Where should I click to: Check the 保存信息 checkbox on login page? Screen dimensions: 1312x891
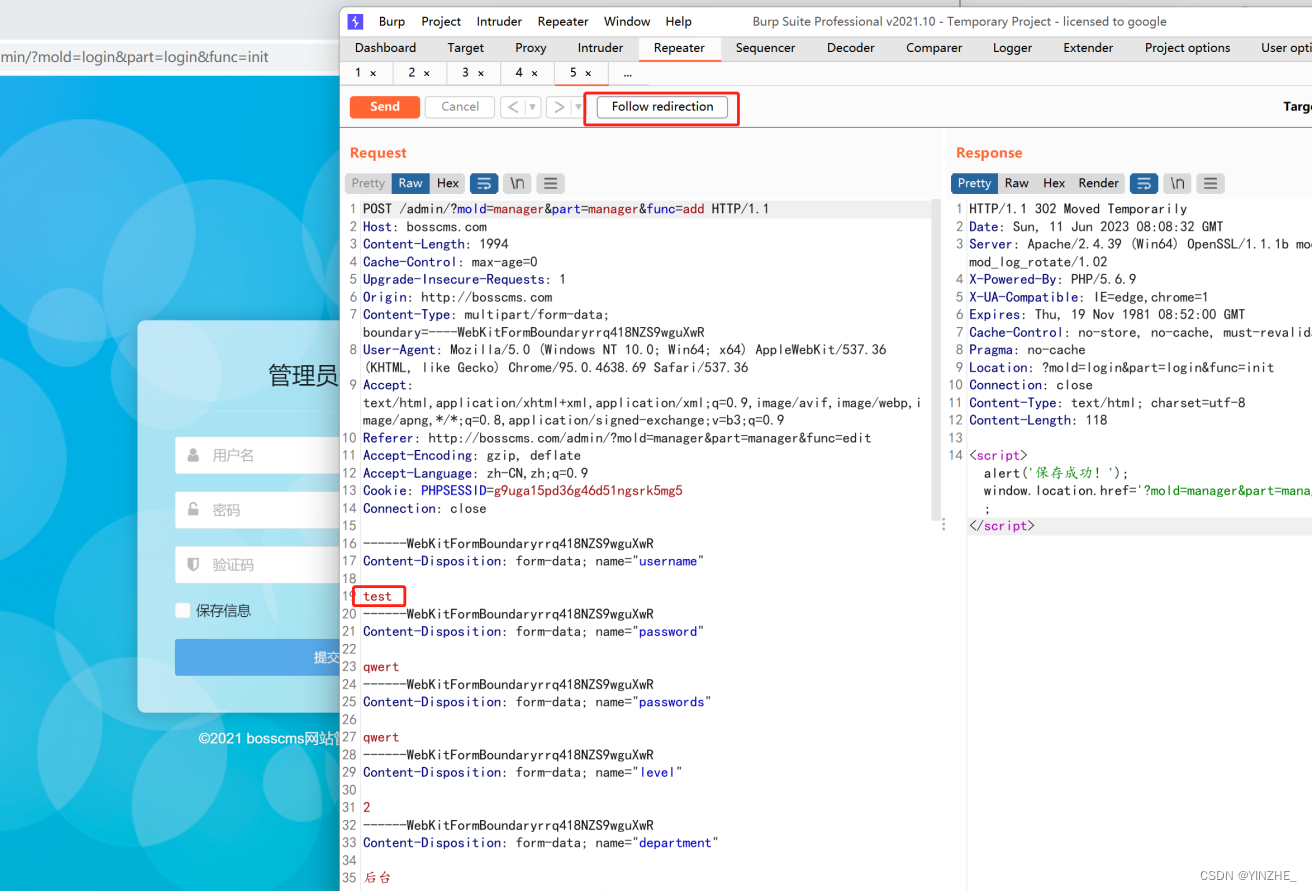click(183, 610)
